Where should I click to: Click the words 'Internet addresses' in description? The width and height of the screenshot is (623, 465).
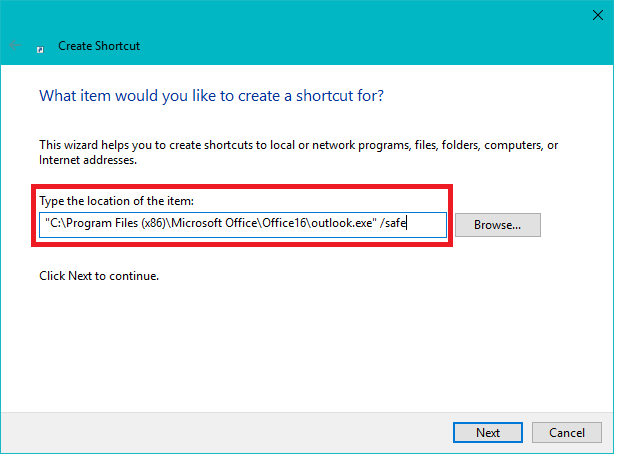(x=87, y=160)
